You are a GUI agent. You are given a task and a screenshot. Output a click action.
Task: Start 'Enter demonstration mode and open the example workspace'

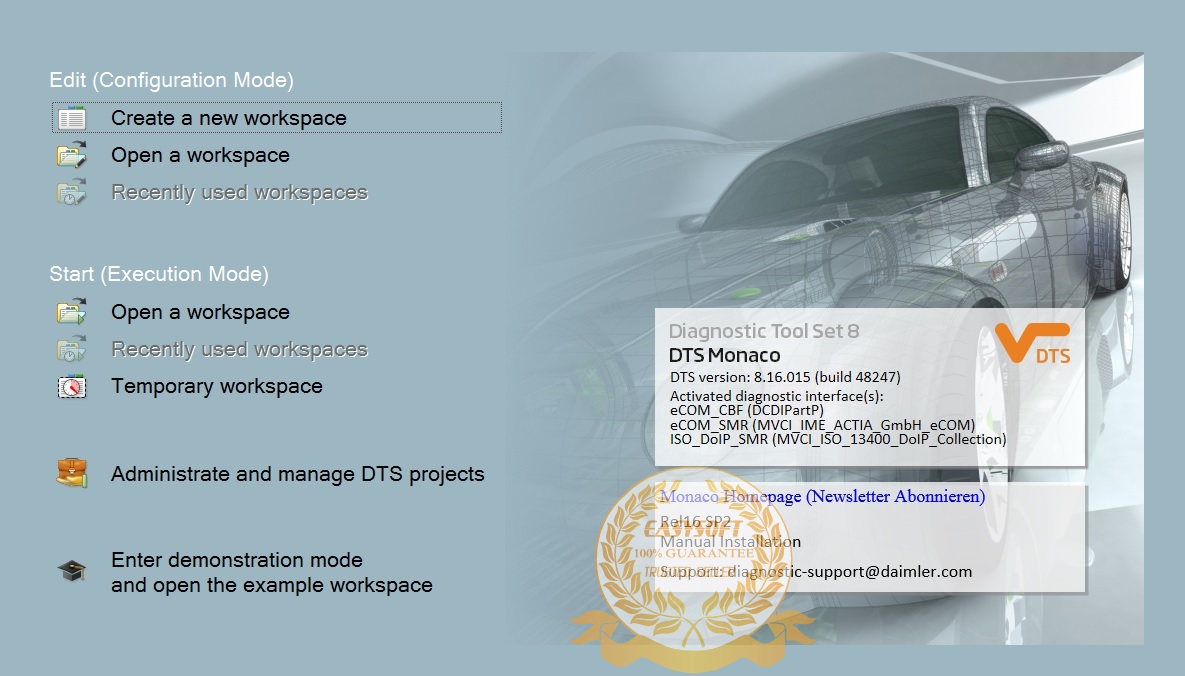coord(272,572)
